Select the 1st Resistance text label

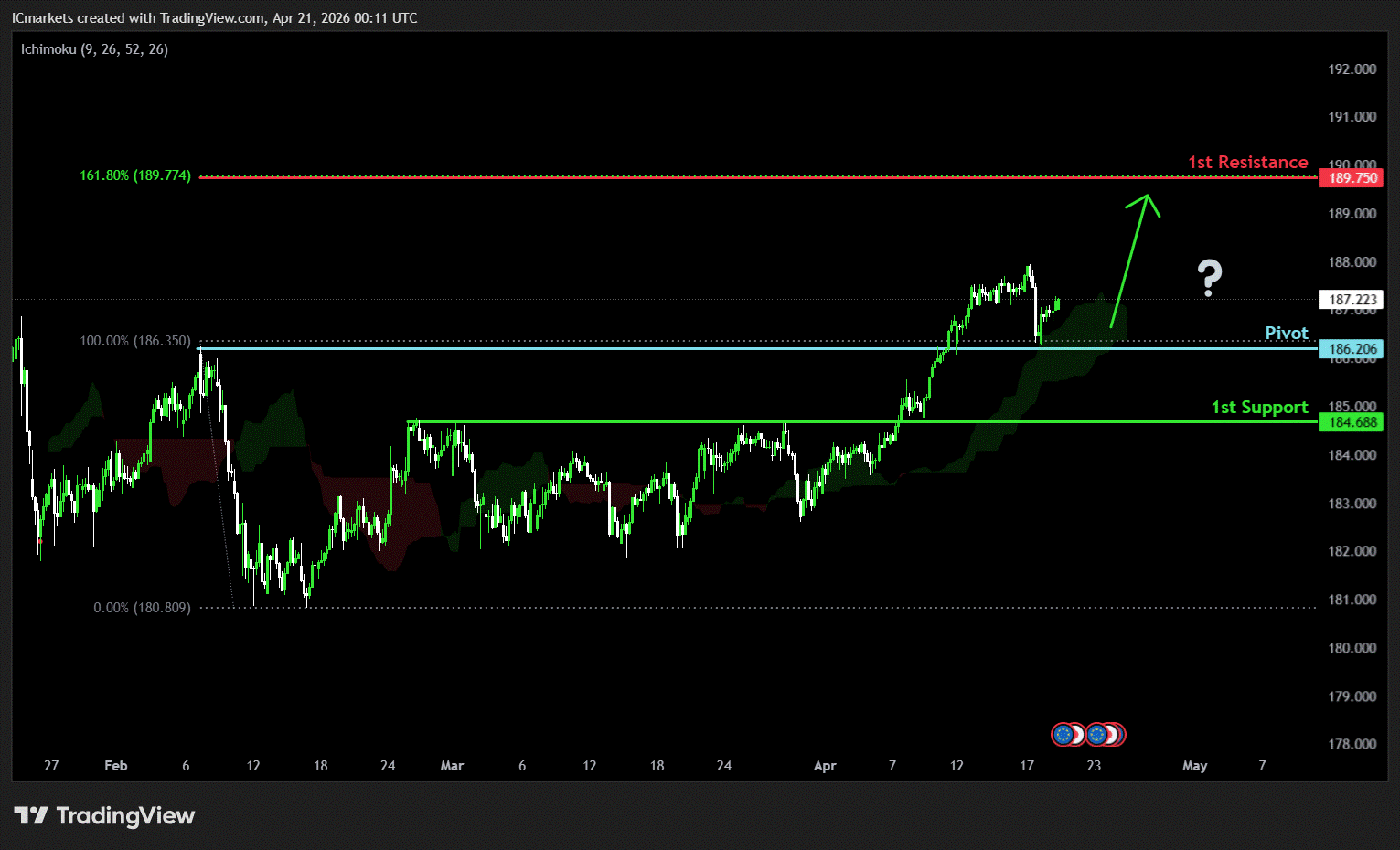coord(1247,162)
